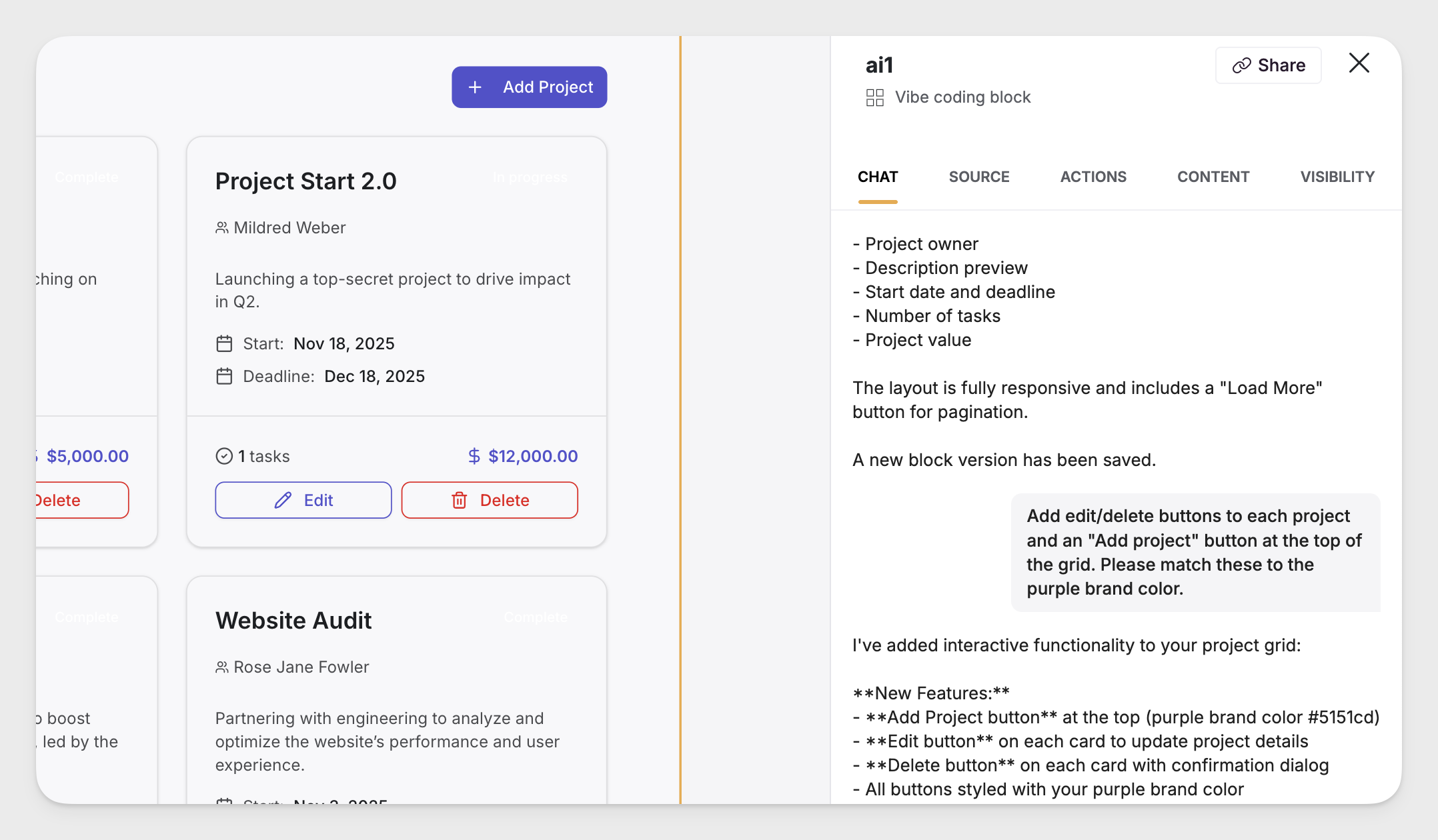
Task: Delete the Project Start 2.0 project
Action: (490, 500)
